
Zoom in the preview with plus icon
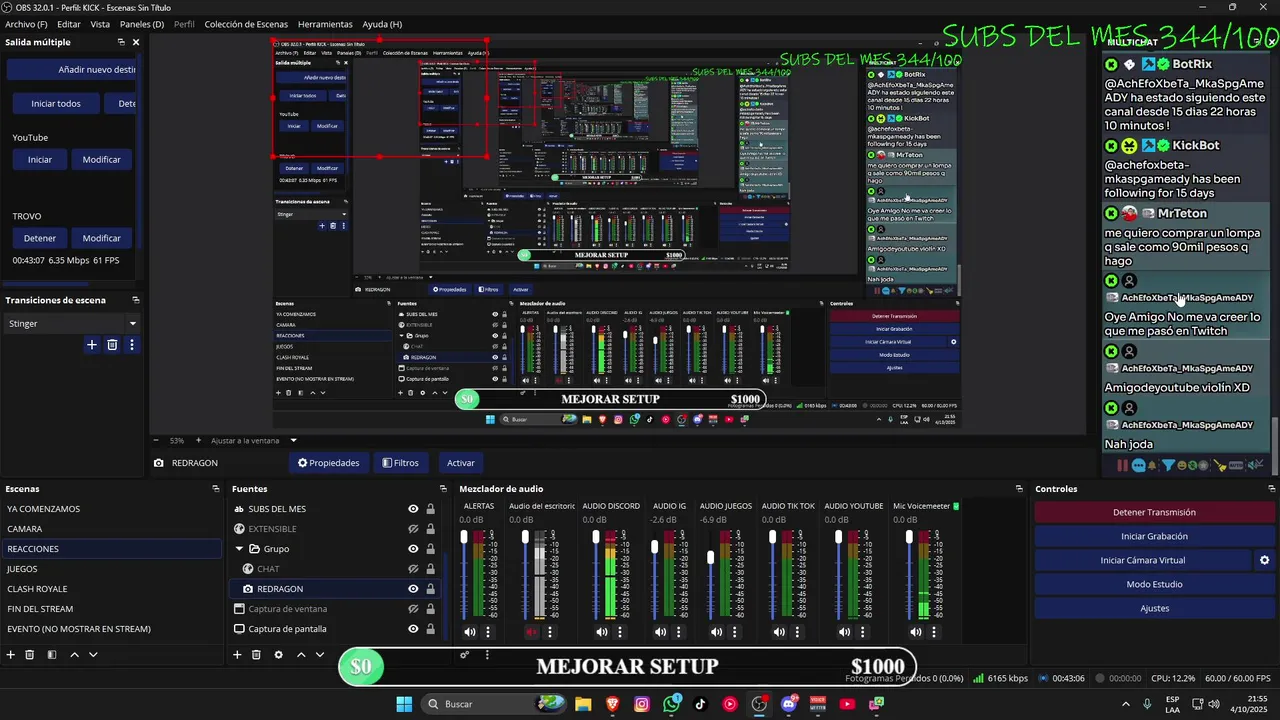pos(198,440)
